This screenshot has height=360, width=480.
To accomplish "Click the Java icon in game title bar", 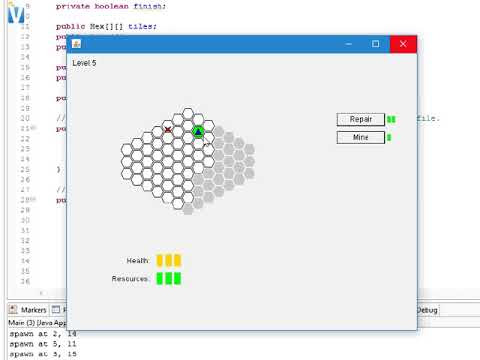I will point(77,44).
